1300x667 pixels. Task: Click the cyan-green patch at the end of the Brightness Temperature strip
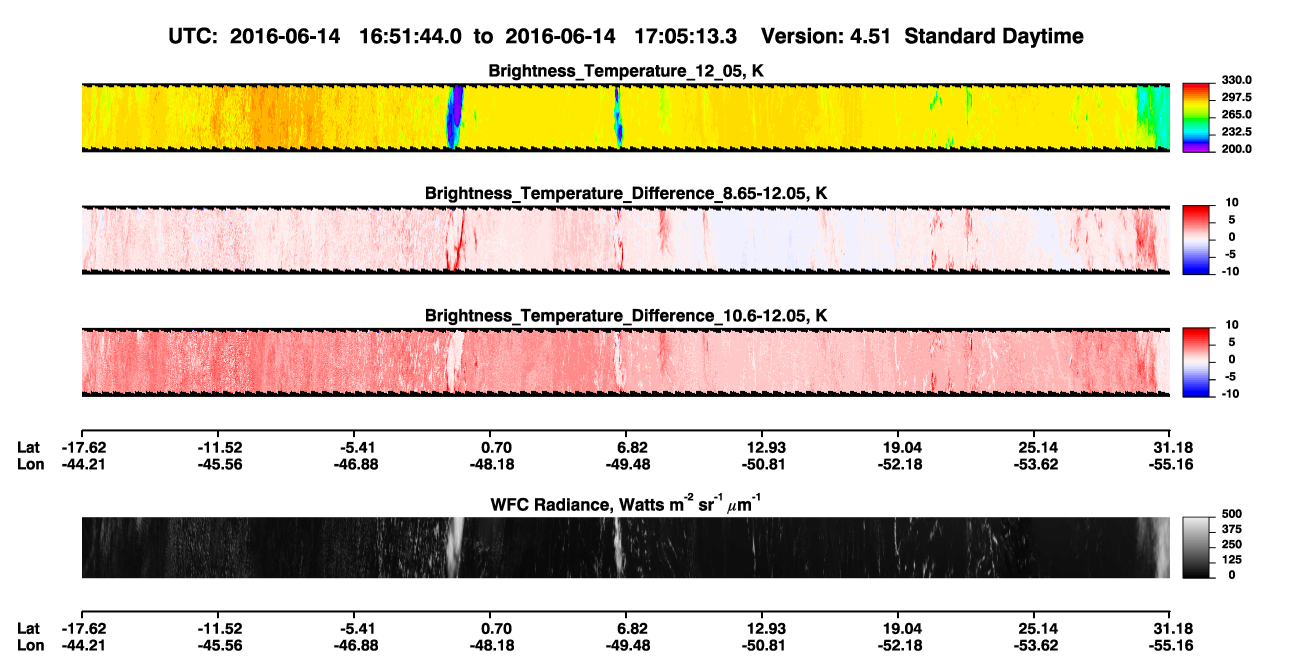pos(1153,117)
